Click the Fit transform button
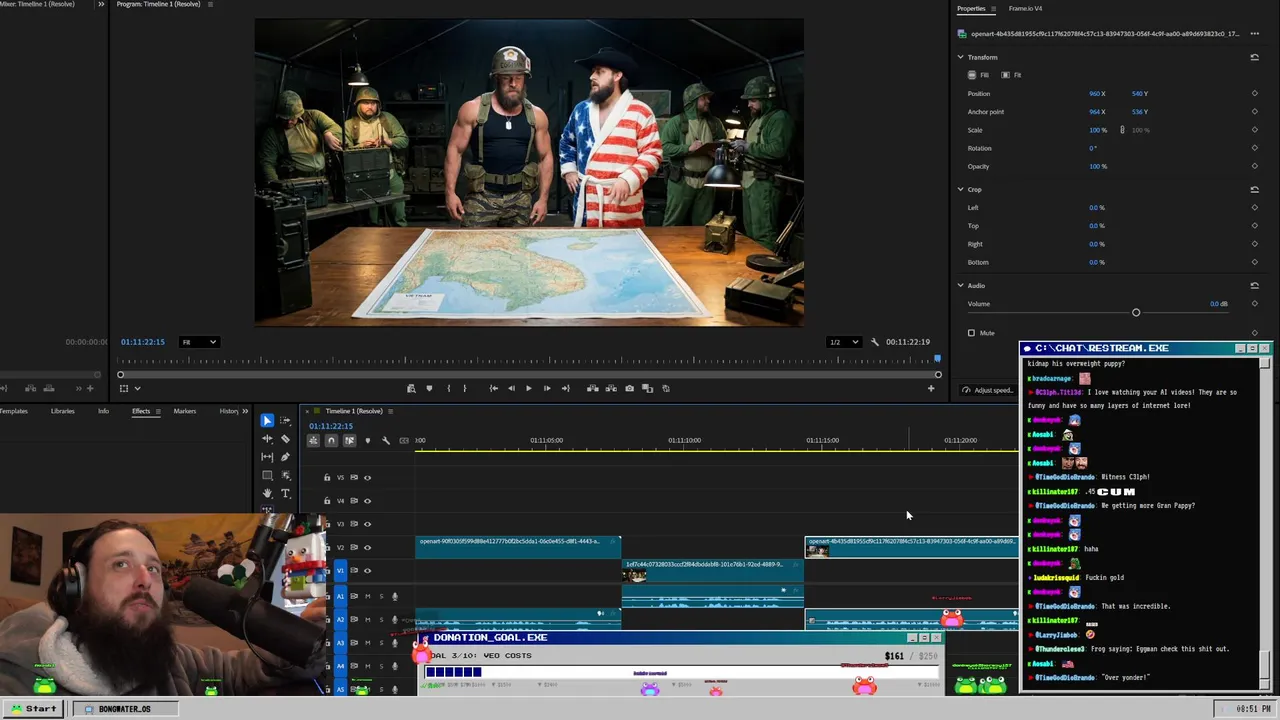The image size is (1280, 720). (1012, 75)
